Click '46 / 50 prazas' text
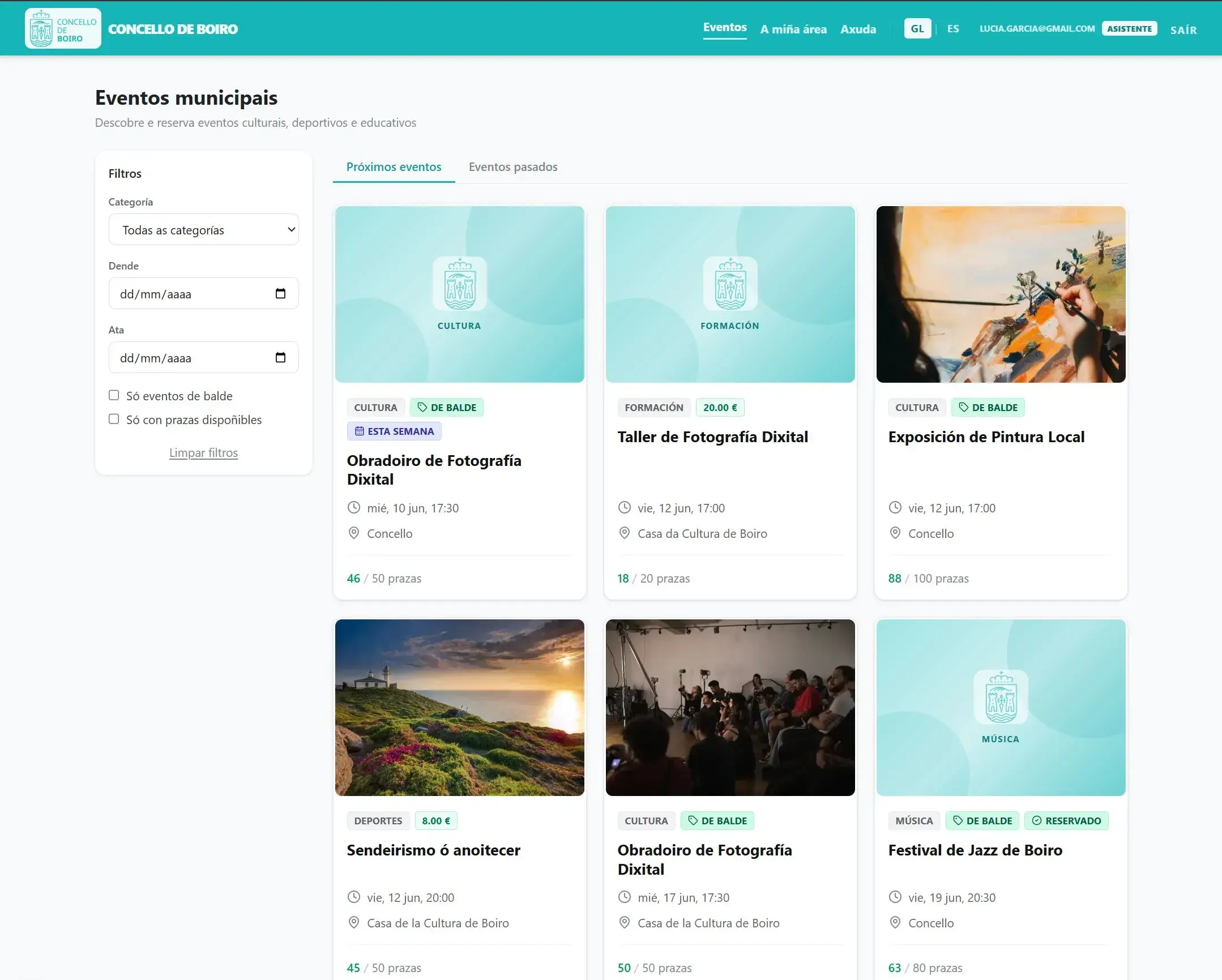 pyautogui.click(x=384, y=578)
